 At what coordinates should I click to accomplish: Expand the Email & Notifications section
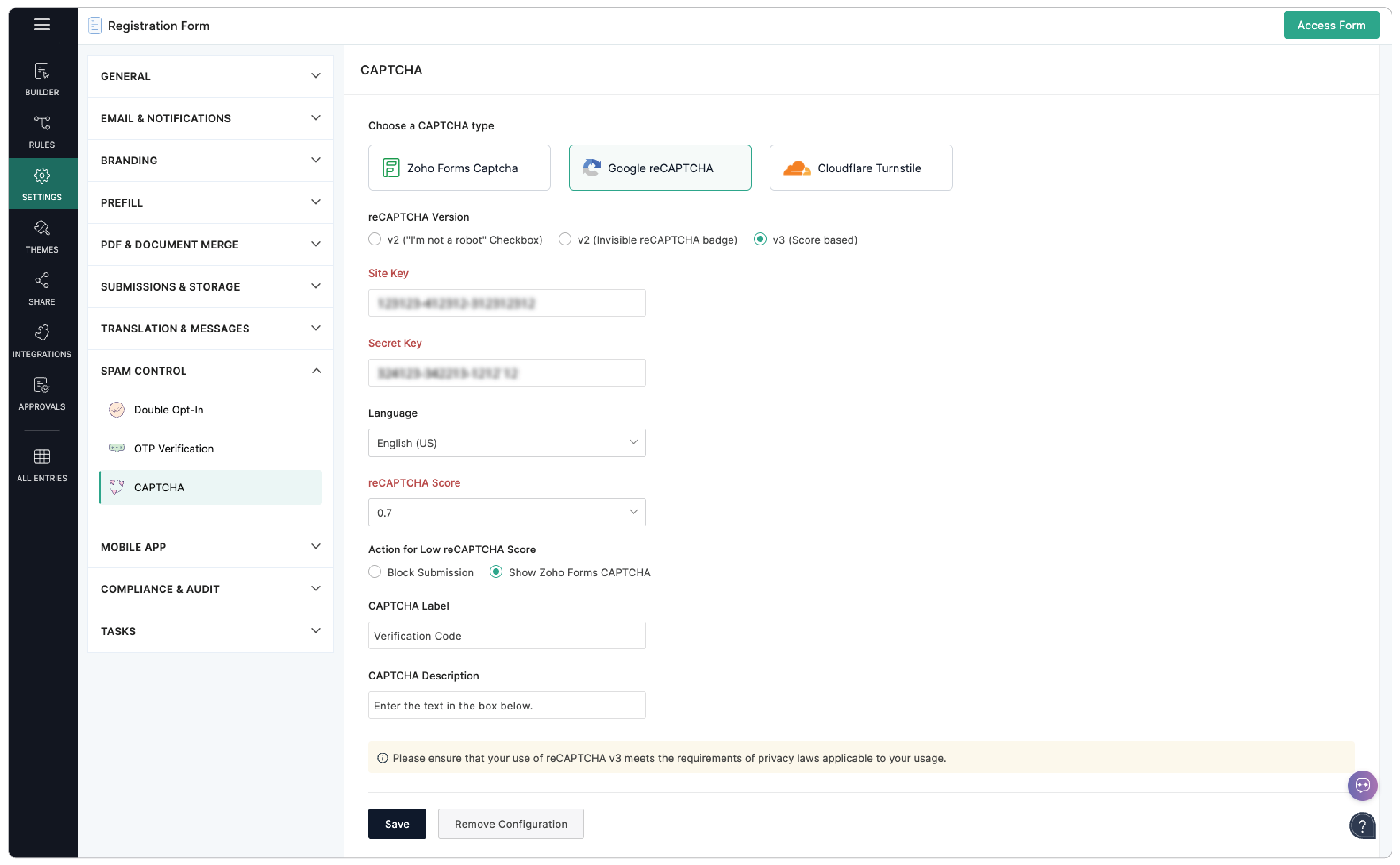point(210,118)
